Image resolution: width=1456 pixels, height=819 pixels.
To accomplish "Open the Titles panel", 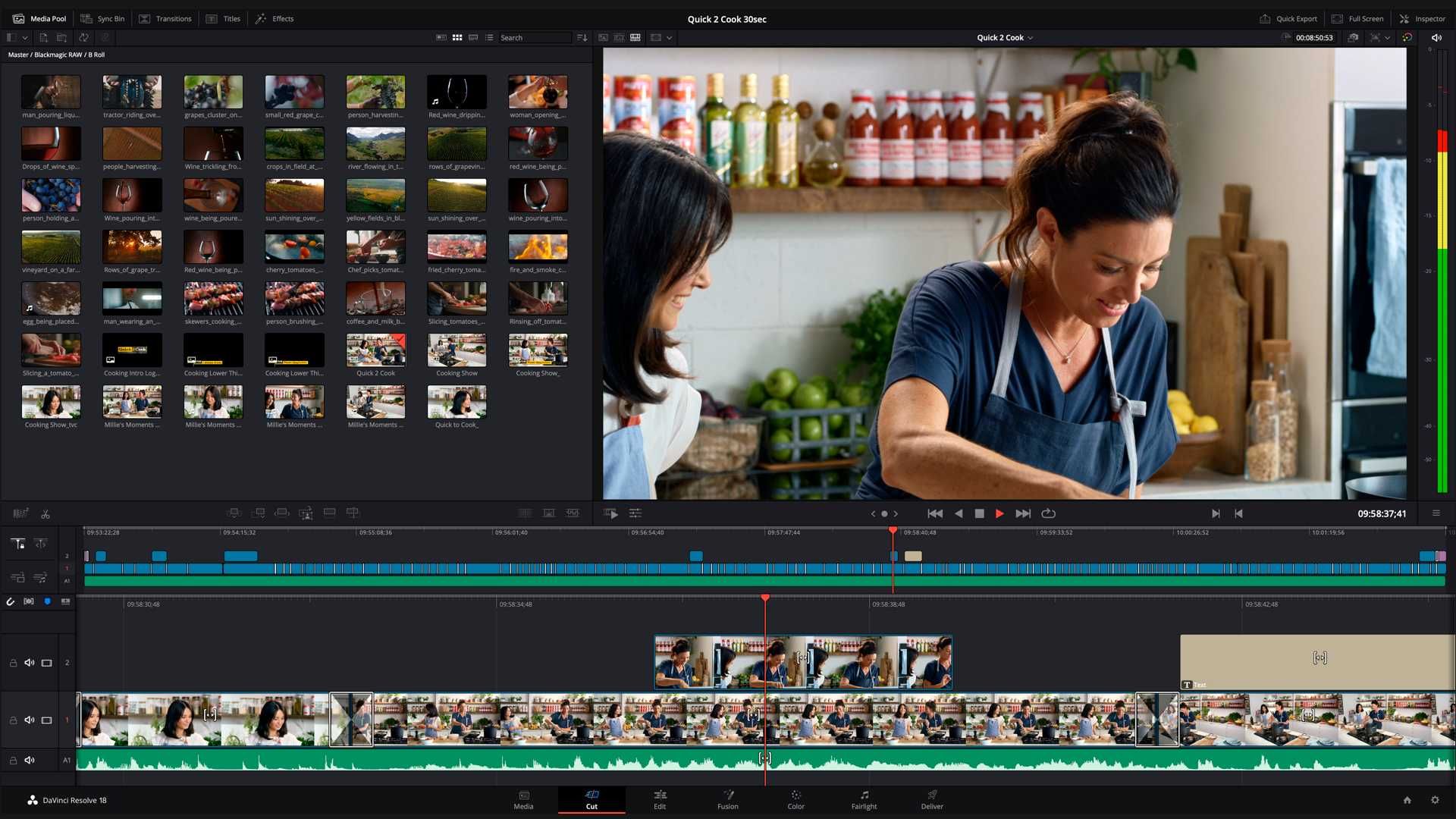I will pos(224,18).
